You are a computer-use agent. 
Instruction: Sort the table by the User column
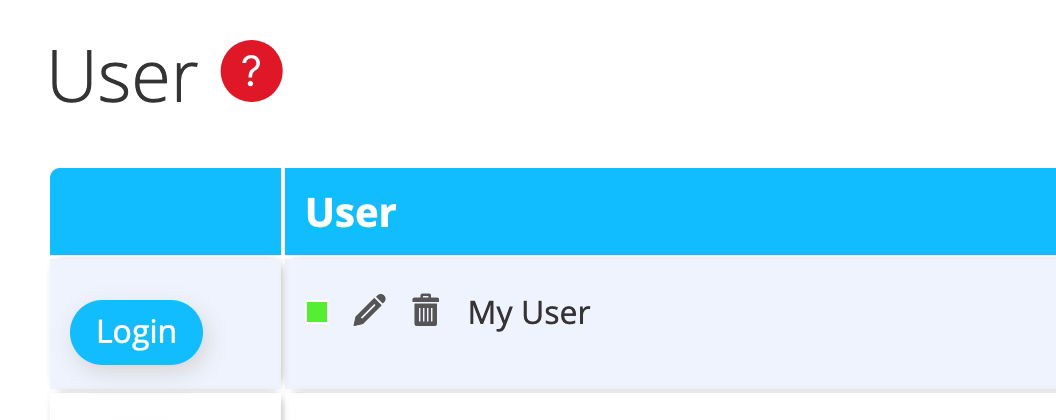pos(351,212)
